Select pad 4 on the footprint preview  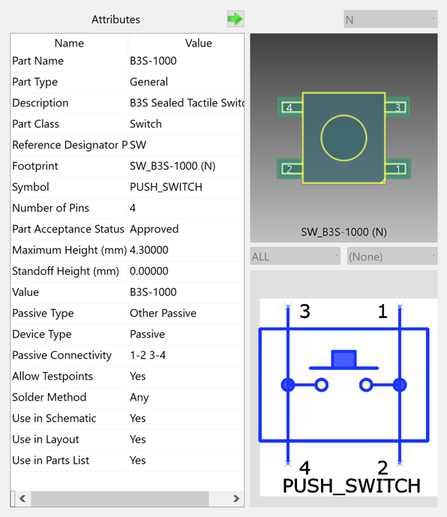click(290, 107)
